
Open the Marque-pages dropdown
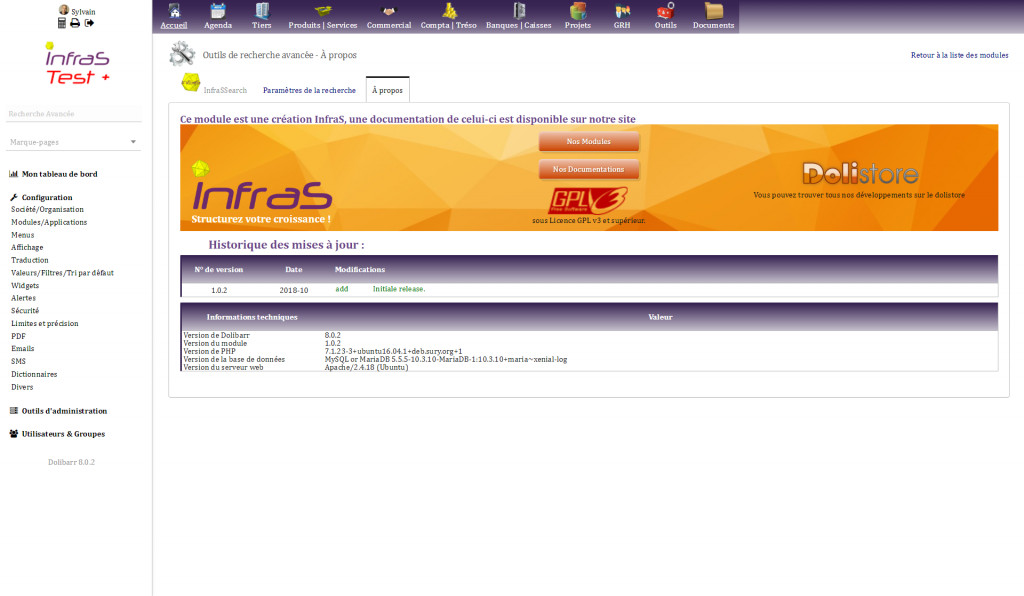click(73, 142)
